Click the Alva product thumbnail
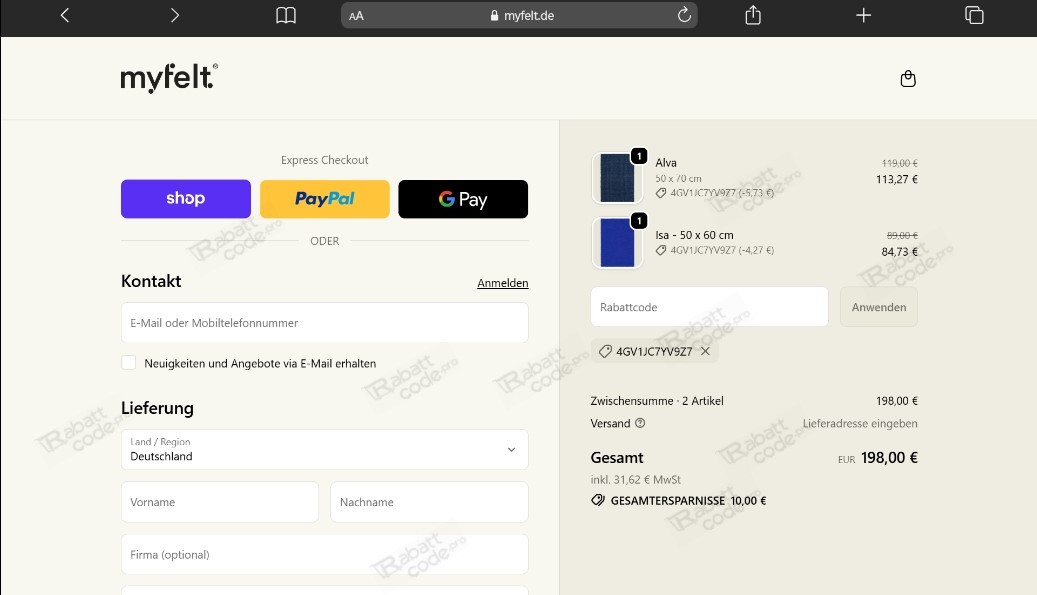This screenshot has height=595, width=1037. (617, 178)
